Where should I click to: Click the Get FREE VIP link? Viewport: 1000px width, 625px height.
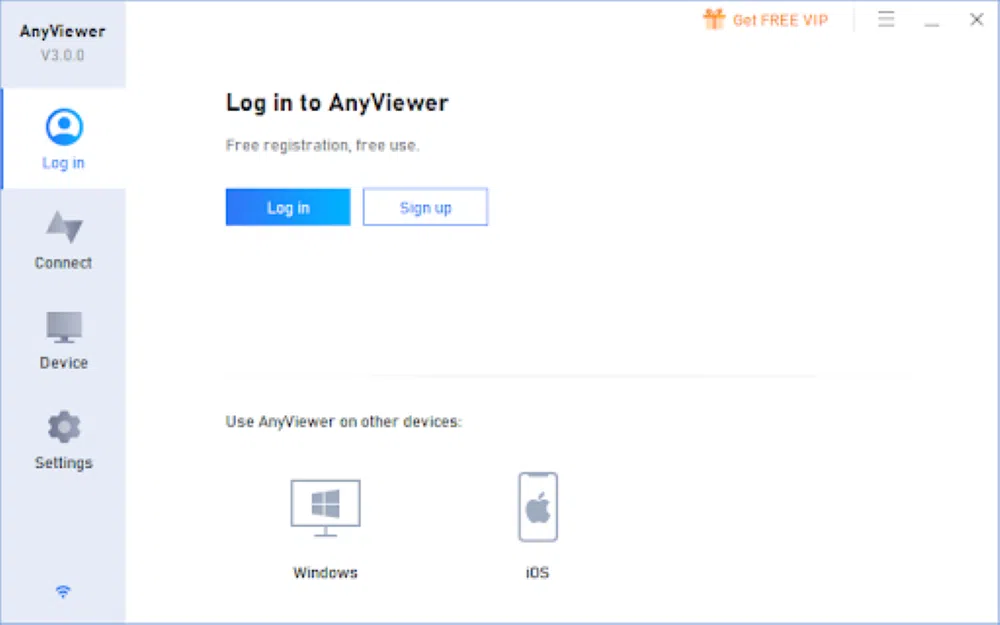(780, 20)
